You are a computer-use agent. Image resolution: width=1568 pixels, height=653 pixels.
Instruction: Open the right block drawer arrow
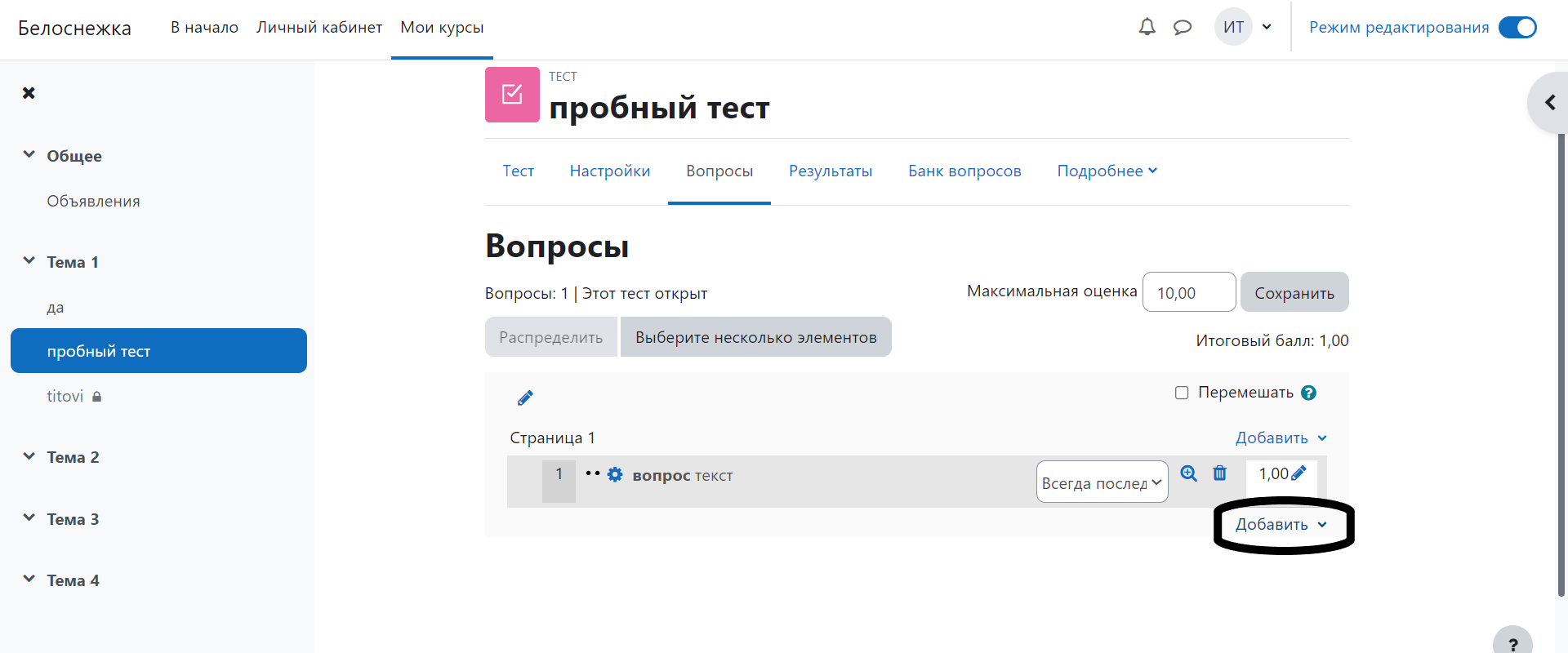[x=1549, y=103]
